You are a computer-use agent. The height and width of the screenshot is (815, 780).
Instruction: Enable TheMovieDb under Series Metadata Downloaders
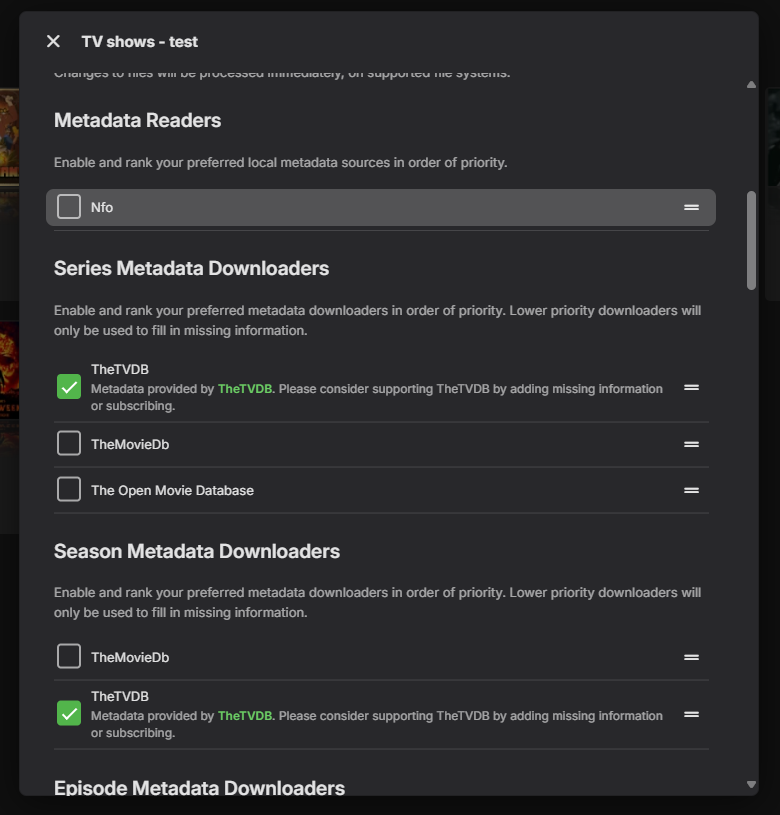tap(69, 443)
